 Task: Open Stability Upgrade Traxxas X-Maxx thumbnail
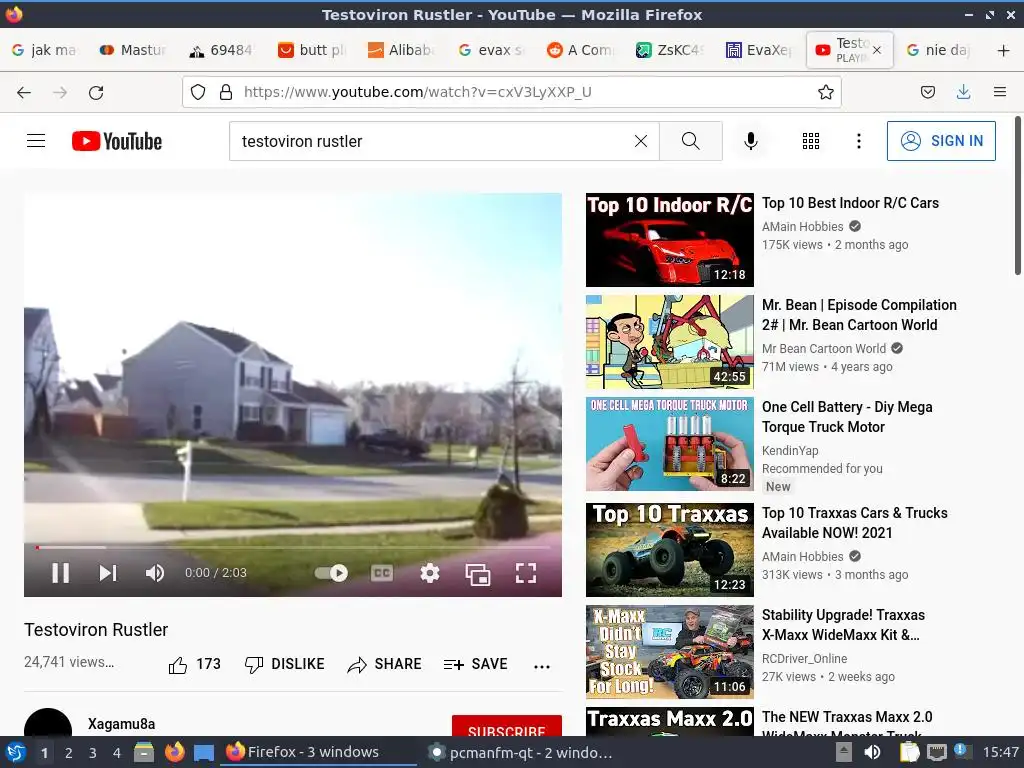669,652
